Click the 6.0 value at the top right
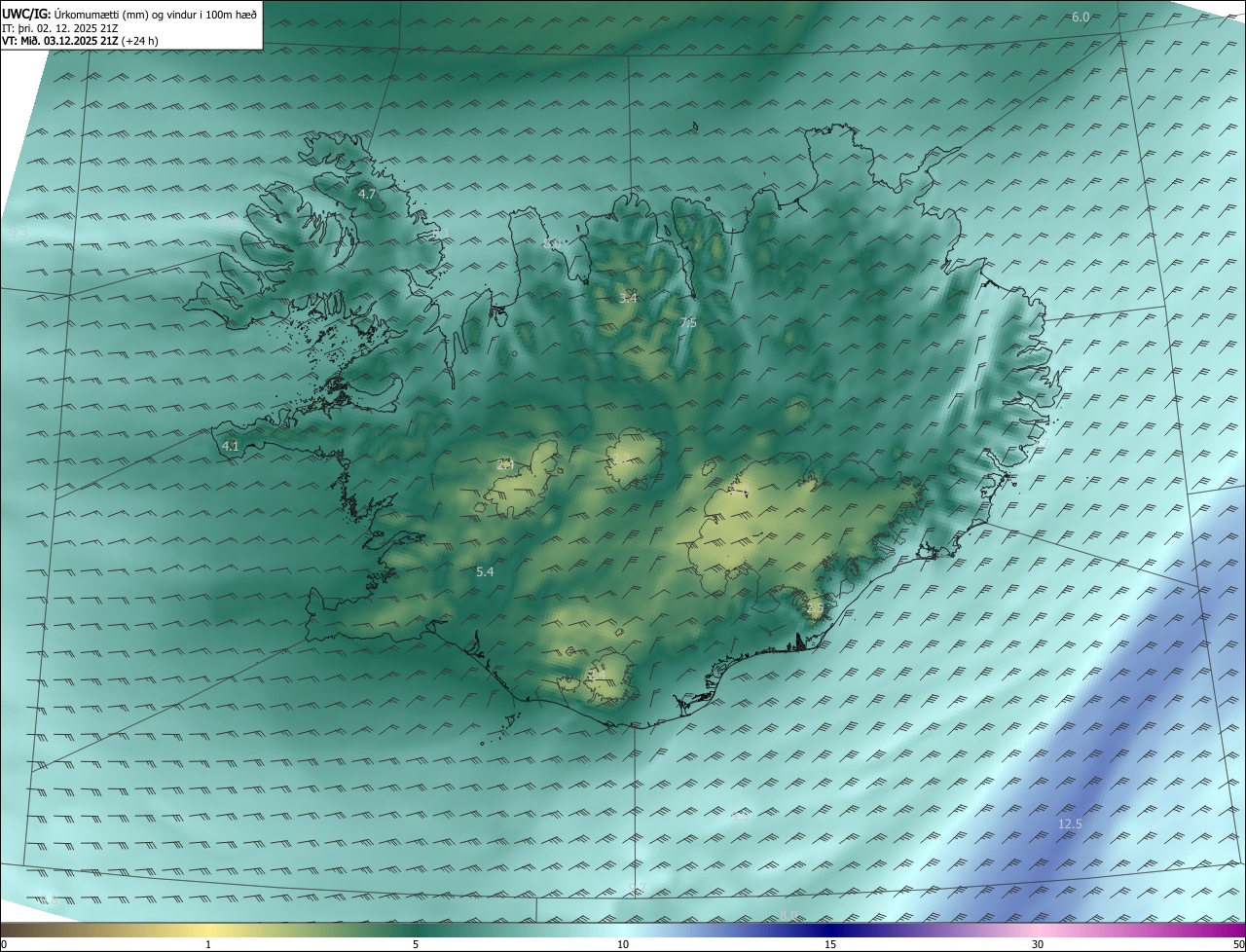The image size is (1246, 952). [1081, 17]
